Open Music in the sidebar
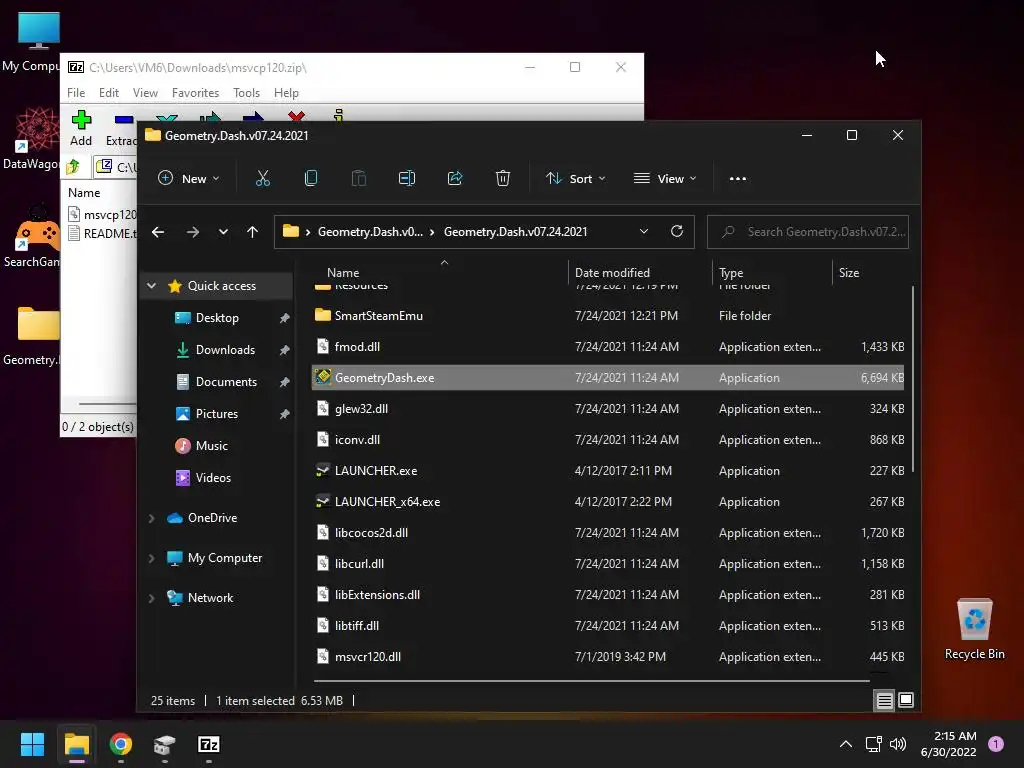The width and height of the screenshot is (1024, 768). (212, 446)
